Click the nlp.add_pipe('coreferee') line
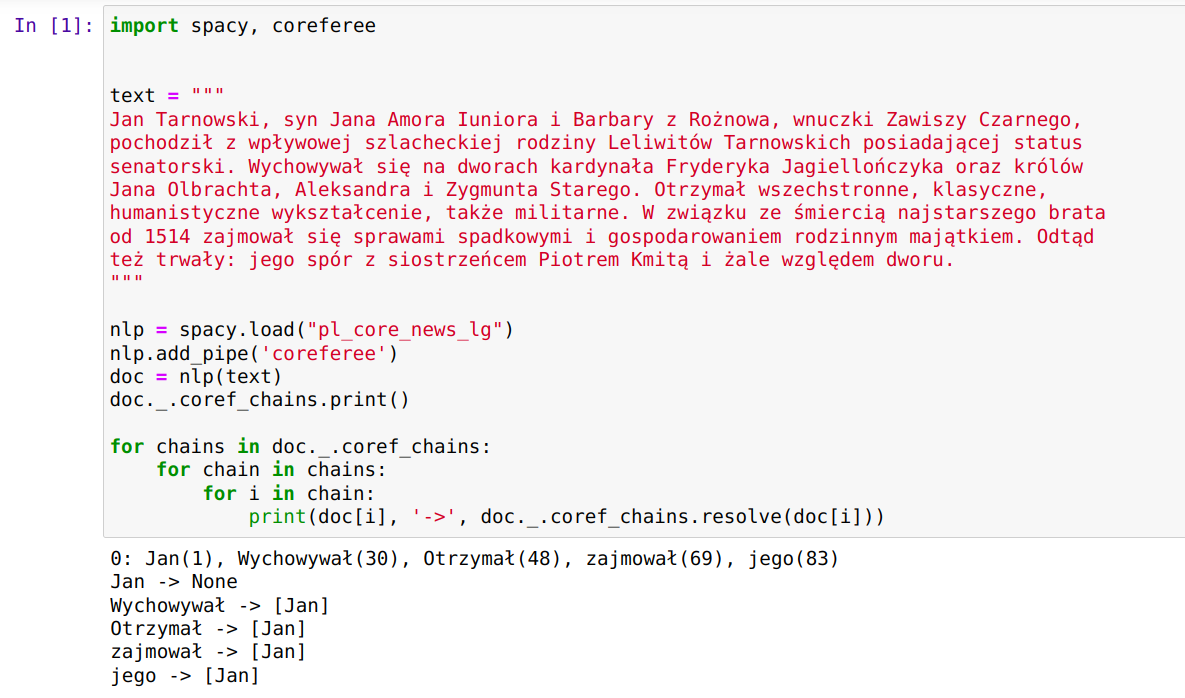This screenshot has width=1185, height=698. (254, 354)
